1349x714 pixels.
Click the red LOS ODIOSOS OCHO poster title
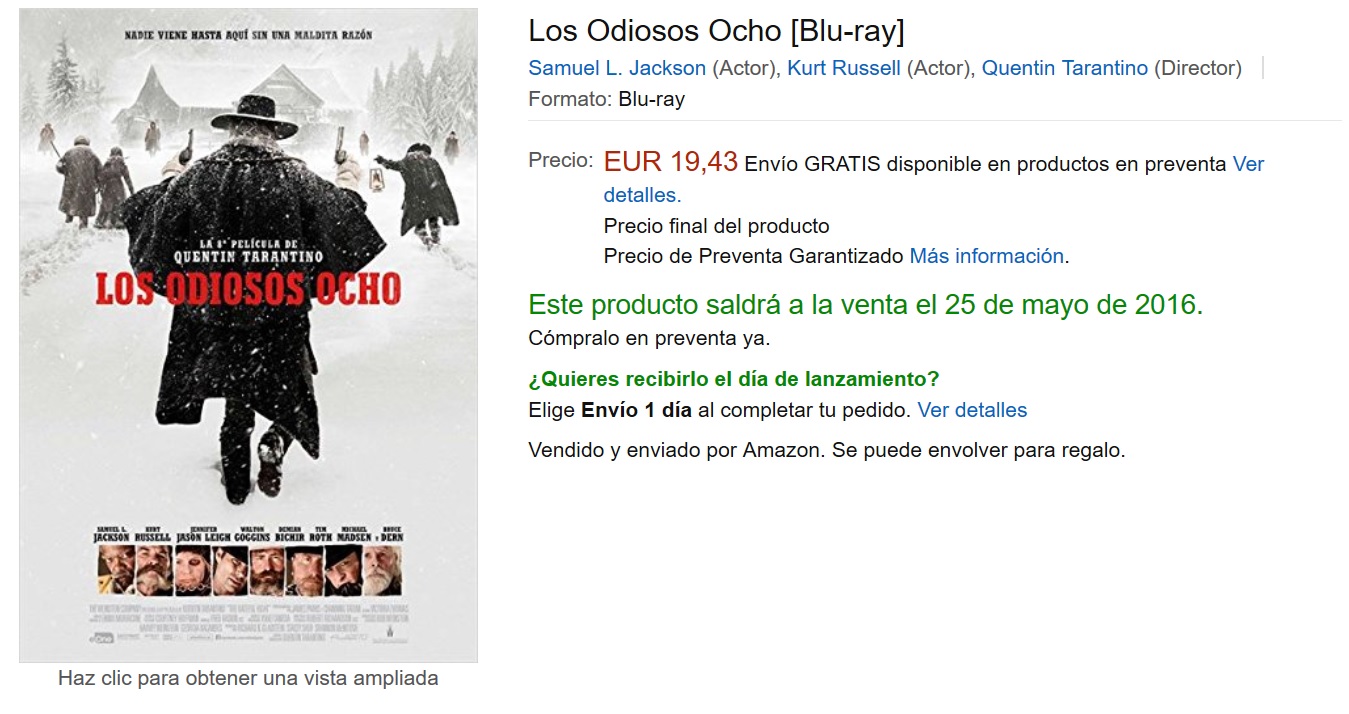pyautogui.click(x=248, y=288)
